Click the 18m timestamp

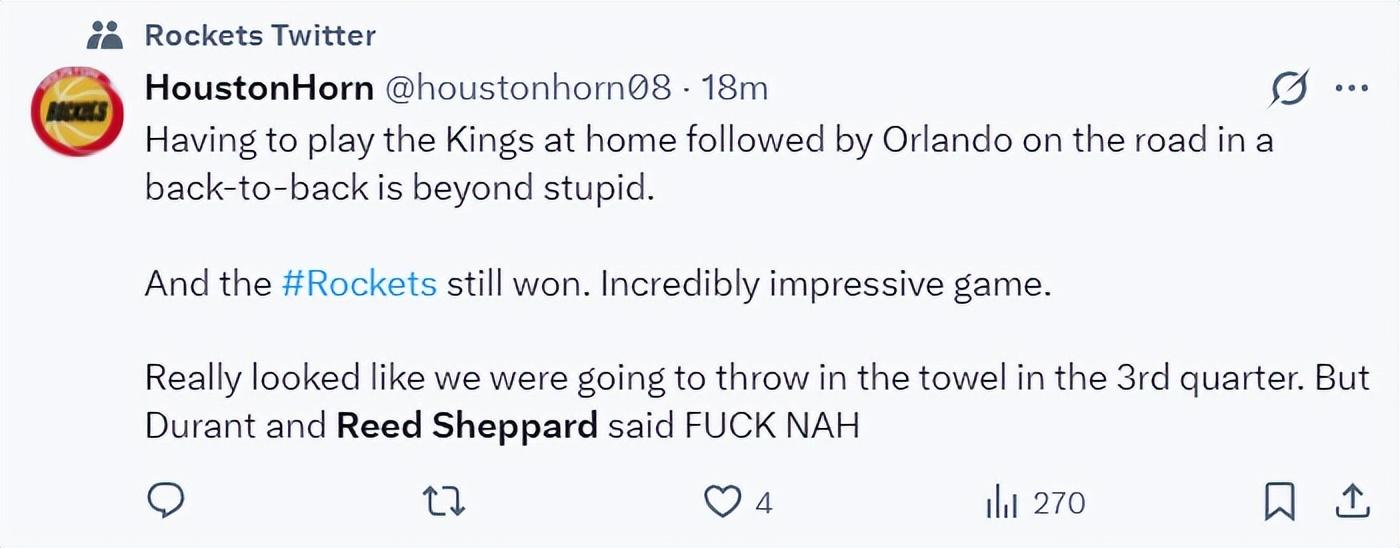coord(735,88)
